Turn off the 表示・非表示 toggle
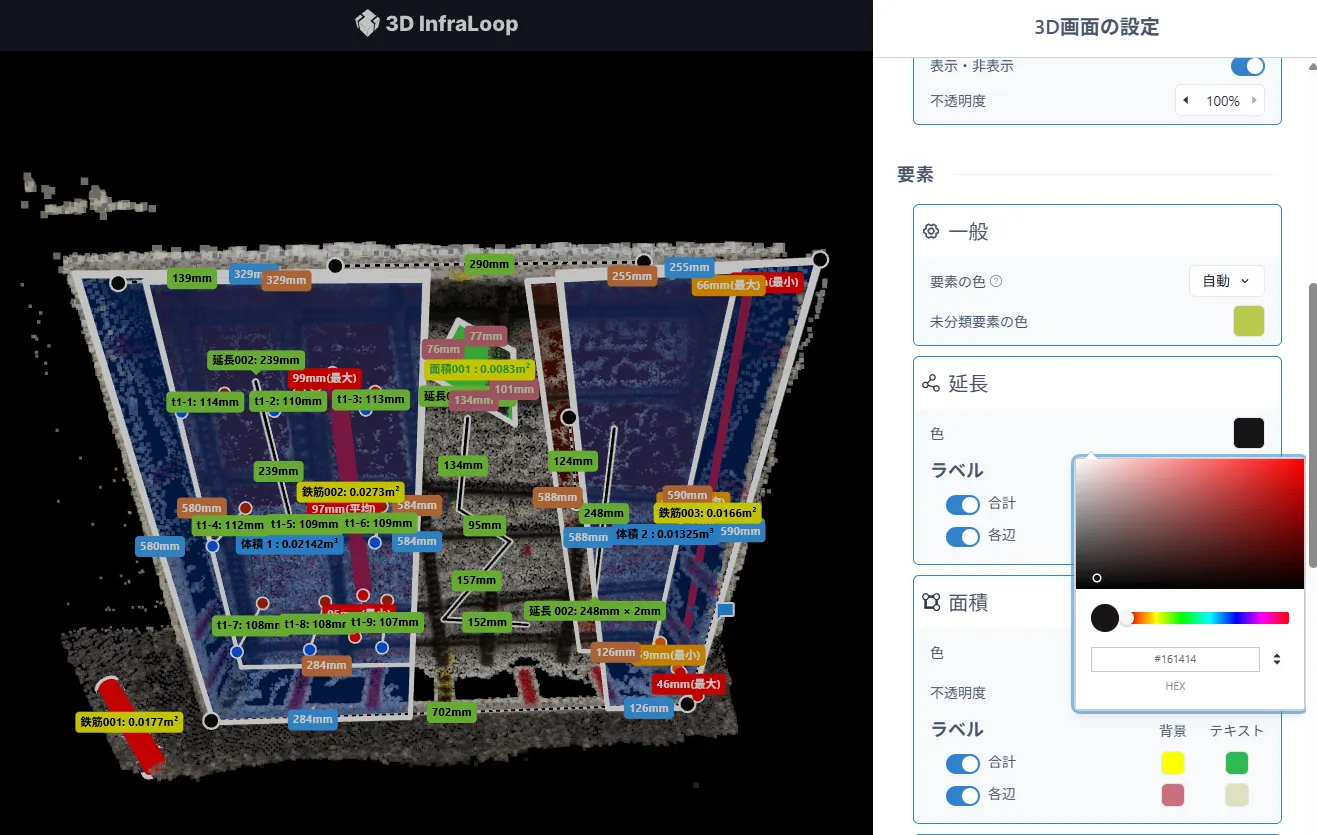The width and height of the screenshot is (1317, 835). [1246, 65]
